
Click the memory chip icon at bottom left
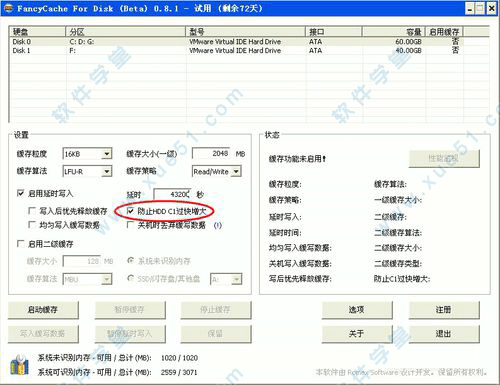pyautogui.click(x=19, y=365)
